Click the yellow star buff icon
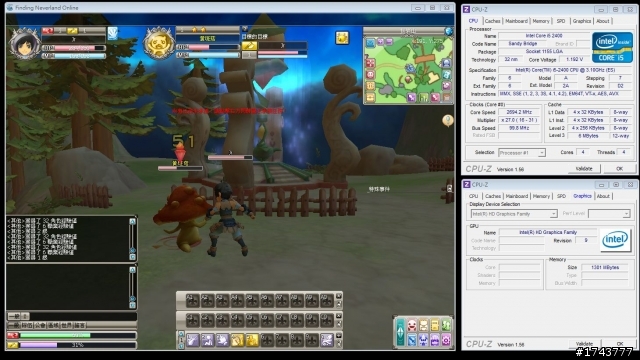This screenshot has width=640, height=360. click(342, 38)
